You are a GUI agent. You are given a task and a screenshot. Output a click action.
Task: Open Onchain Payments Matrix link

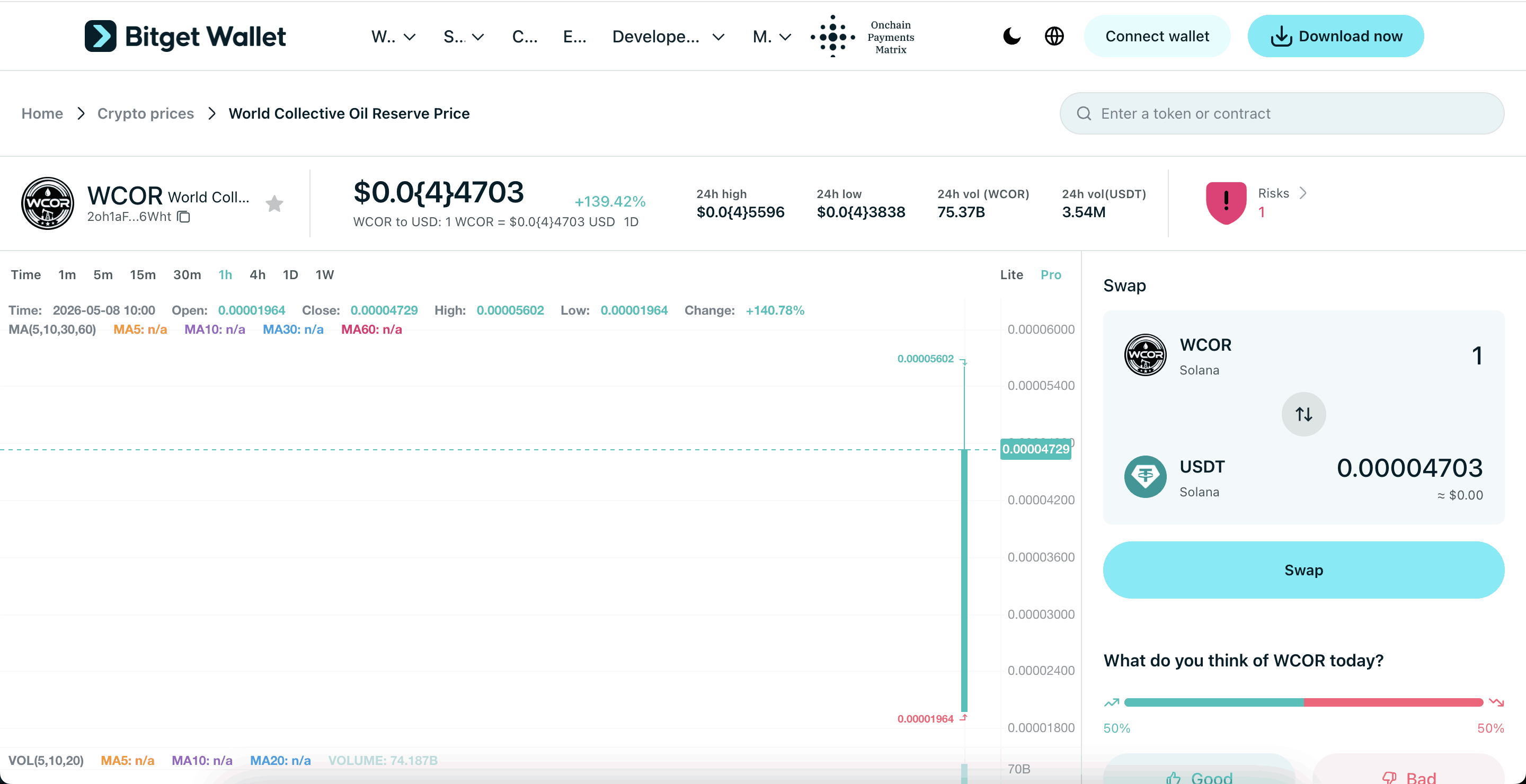pyautogui.click(x=863, y=36)
